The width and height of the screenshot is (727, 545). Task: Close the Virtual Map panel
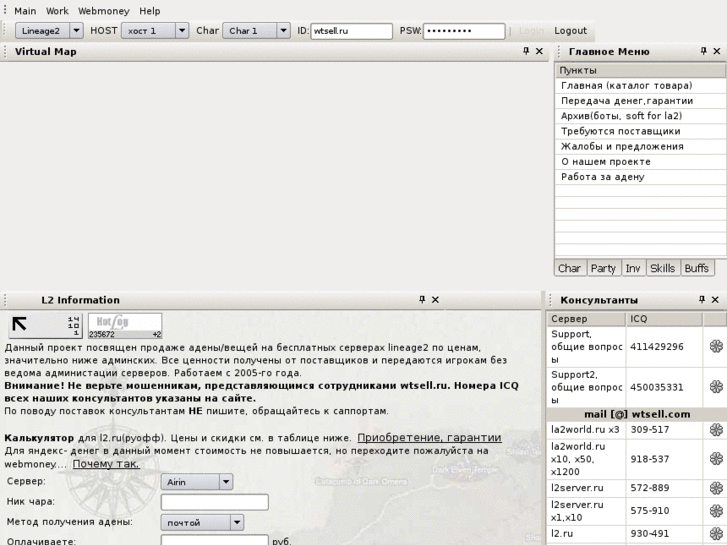tap(539, 51)
